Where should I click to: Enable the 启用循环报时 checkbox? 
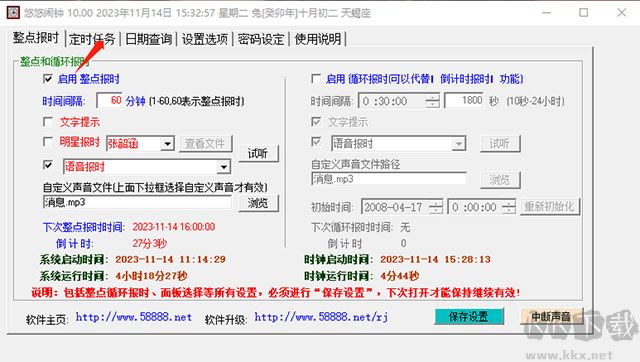tap(316, 78)
